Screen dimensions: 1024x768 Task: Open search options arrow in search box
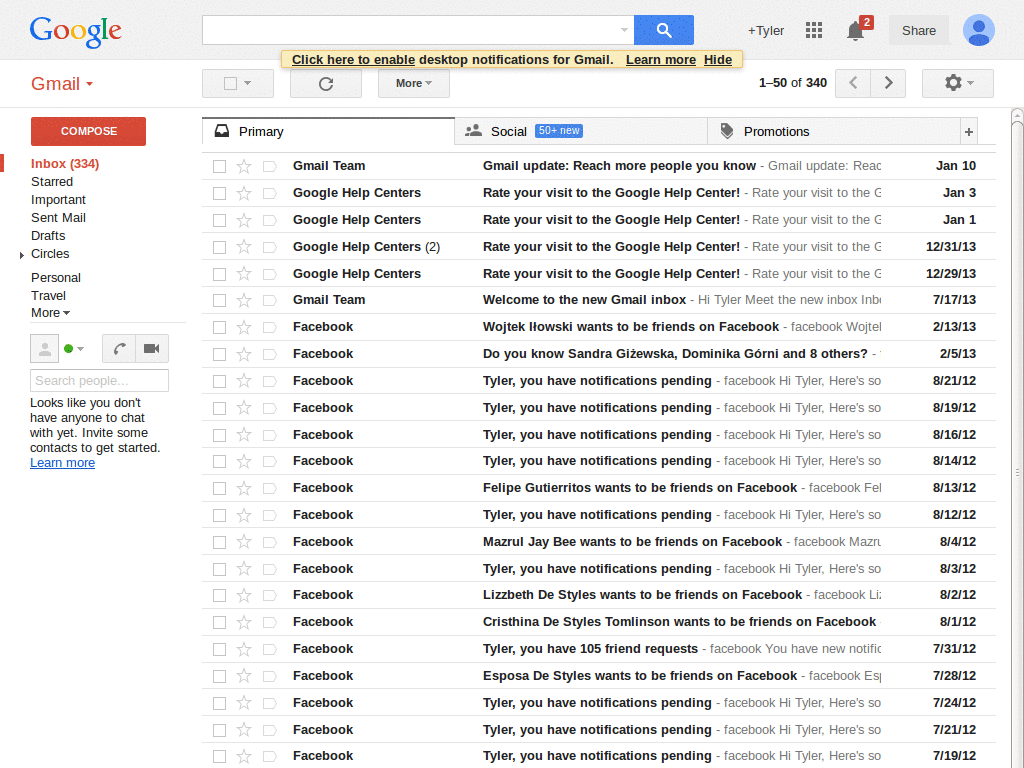(x=624, y=30)
